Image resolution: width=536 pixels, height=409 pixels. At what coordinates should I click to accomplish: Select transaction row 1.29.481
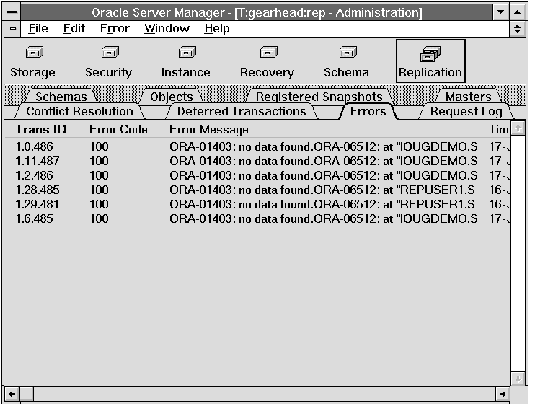(x=257, y=204)
